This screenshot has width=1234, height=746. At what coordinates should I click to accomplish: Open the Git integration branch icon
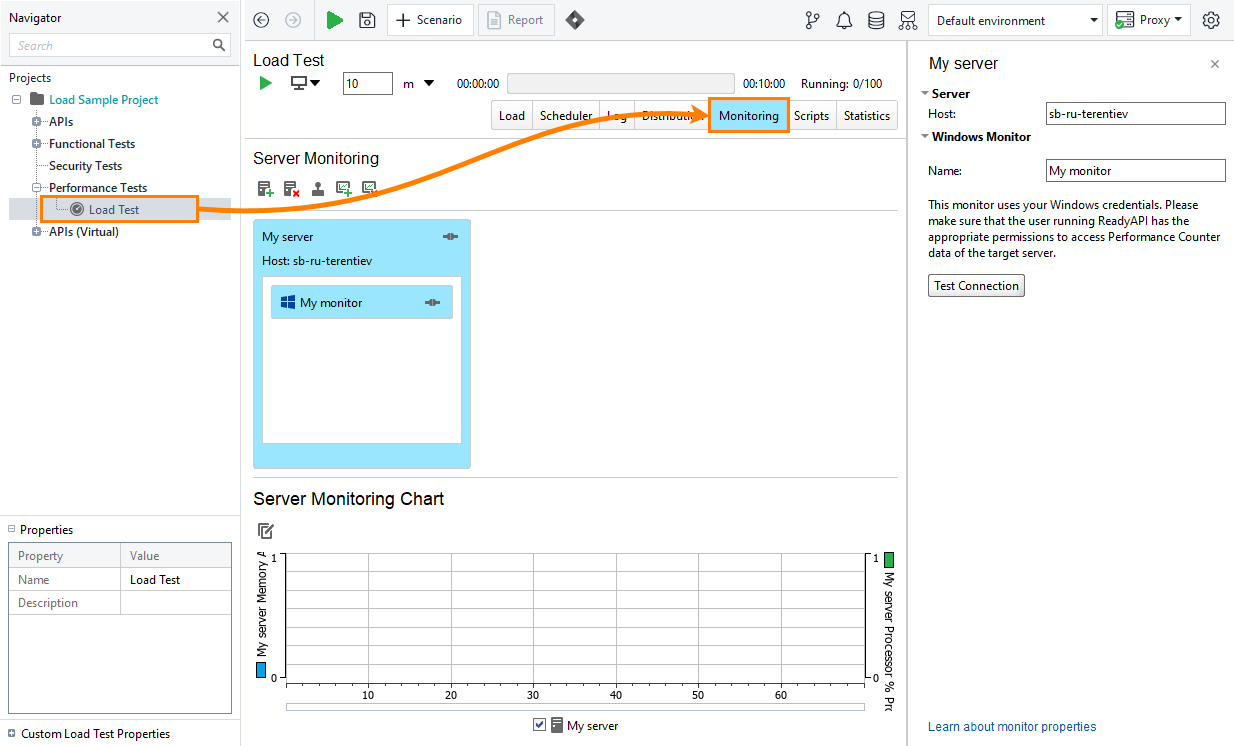pos(812,20)
